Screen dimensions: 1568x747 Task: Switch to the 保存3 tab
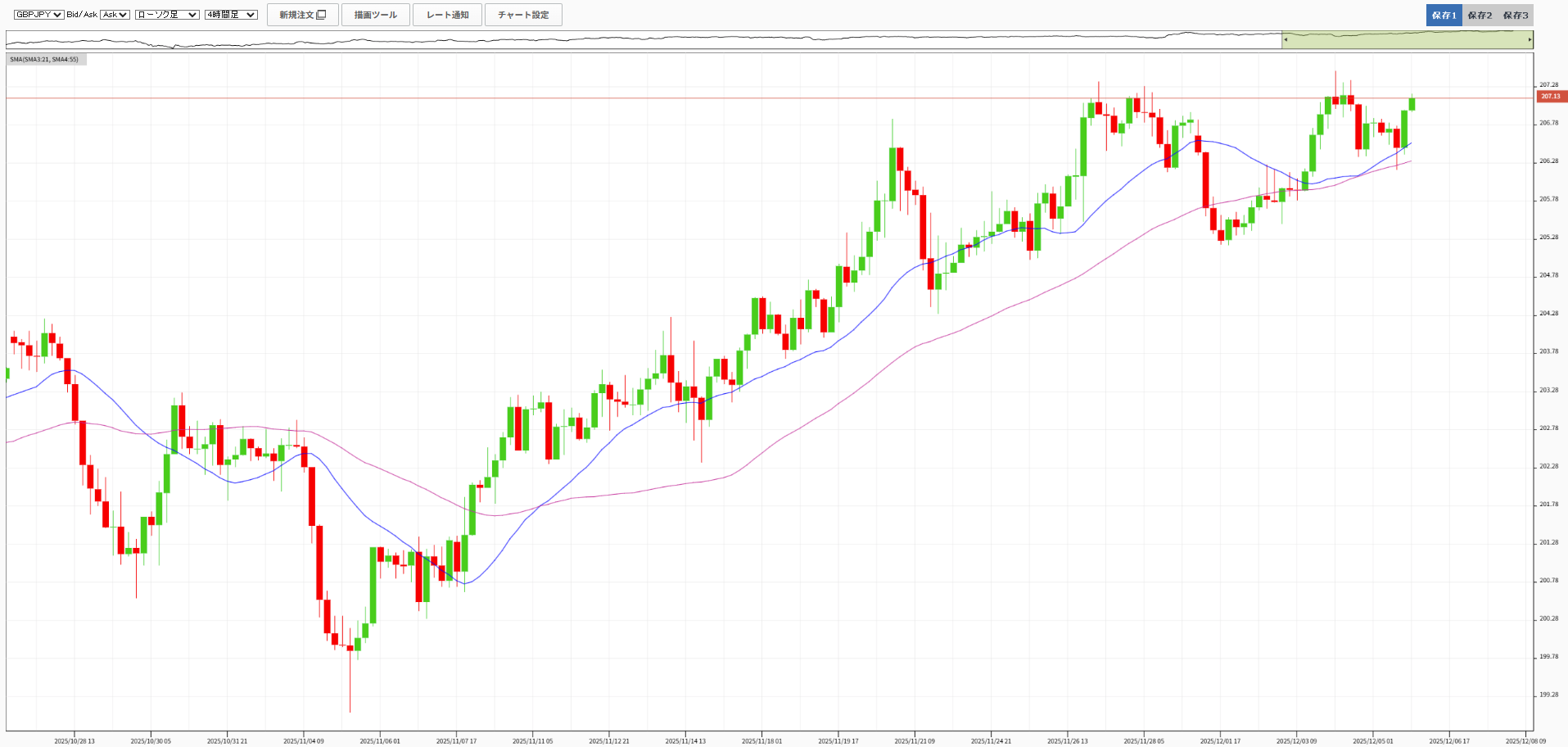pyautogui.click(x=1516, y=15)
